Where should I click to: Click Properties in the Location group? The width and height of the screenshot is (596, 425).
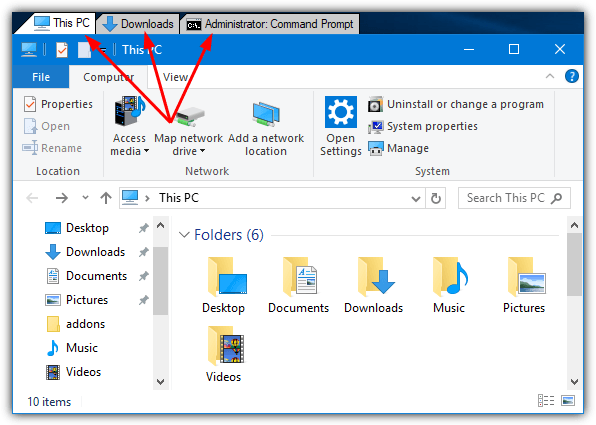(x=58, y=104)
